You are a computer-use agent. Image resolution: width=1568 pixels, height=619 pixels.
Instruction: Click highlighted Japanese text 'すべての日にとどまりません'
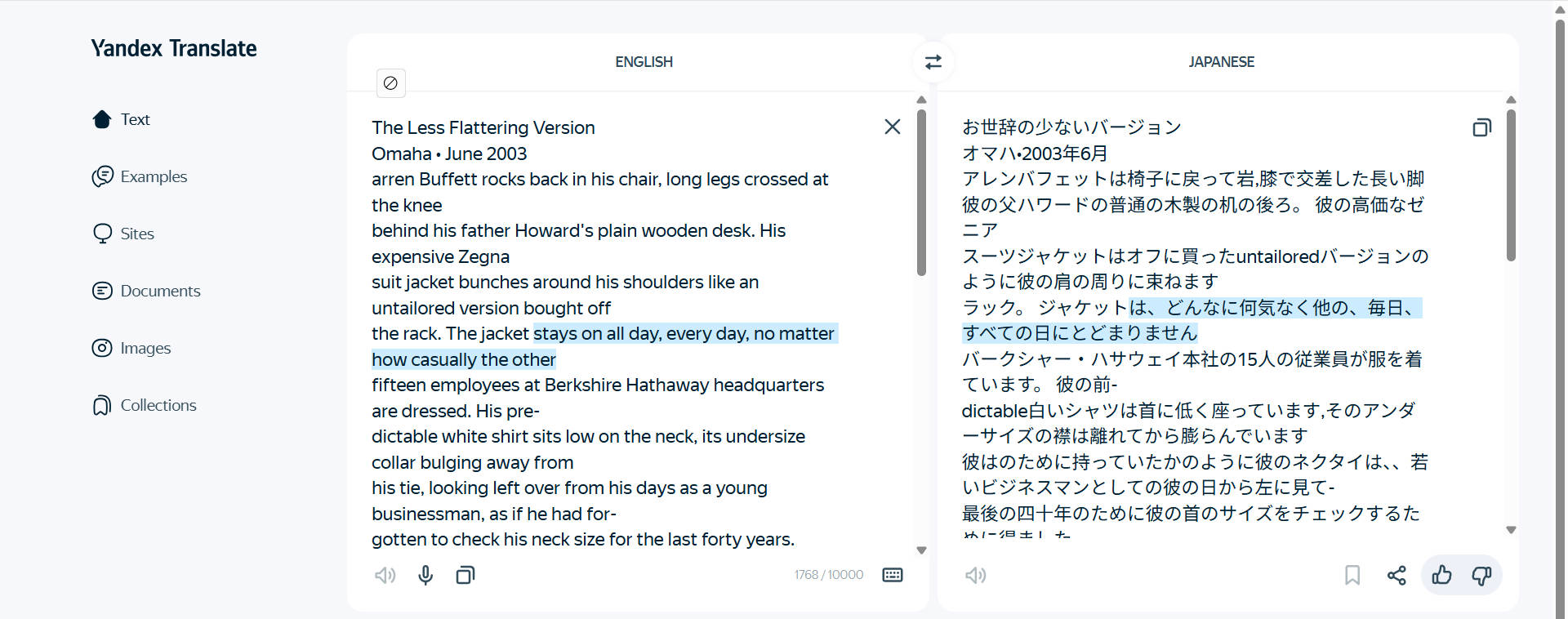(1080, 332)
